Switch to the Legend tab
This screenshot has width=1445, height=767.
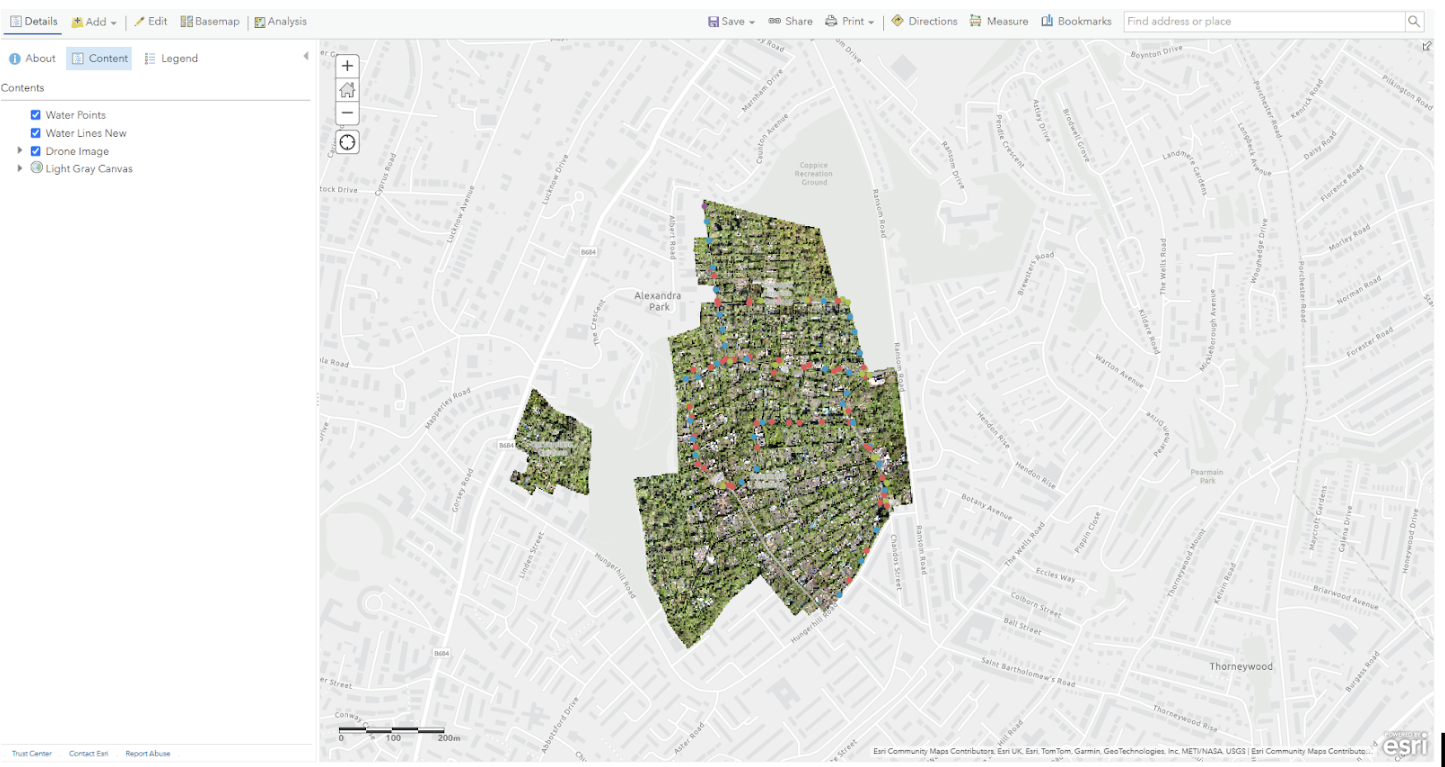coord(171,58)
